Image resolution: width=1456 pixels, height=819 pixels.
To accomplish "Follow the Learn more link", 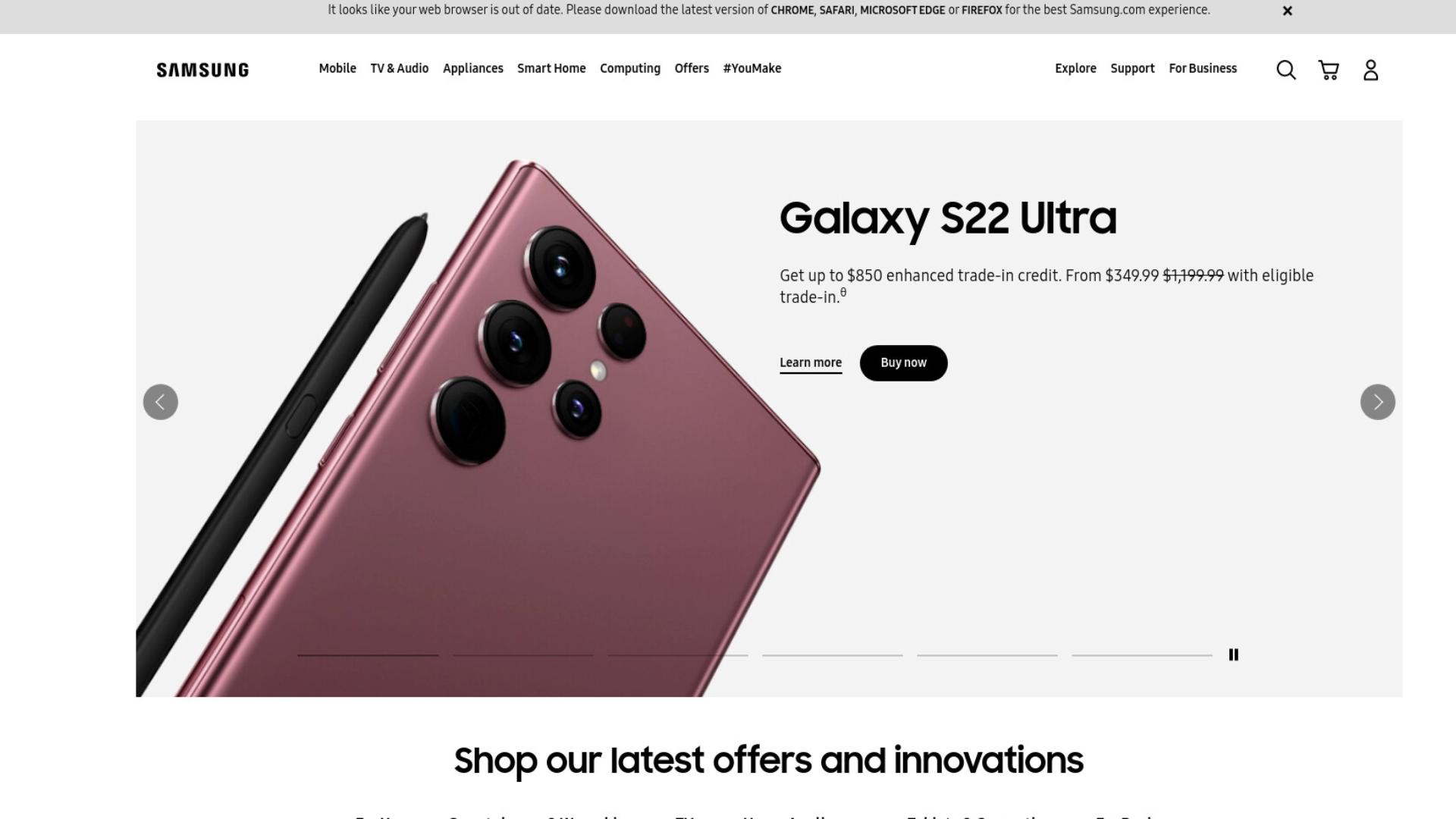I will 811,363.
